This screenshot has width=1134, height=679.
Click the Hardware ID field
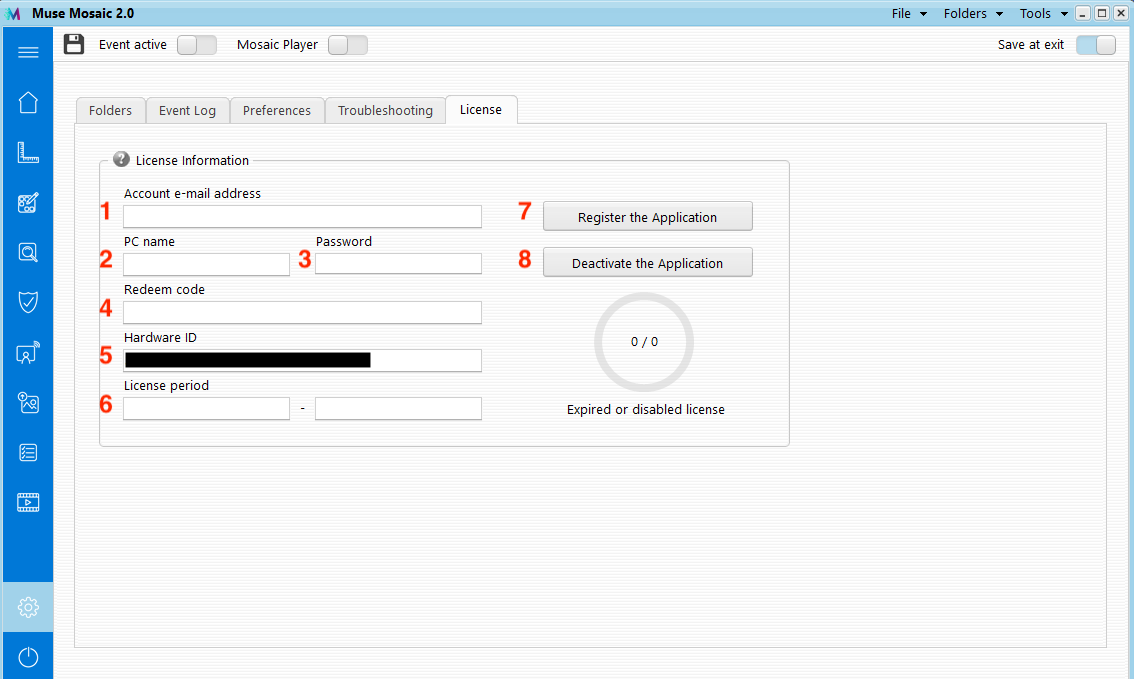coord(302,360)
